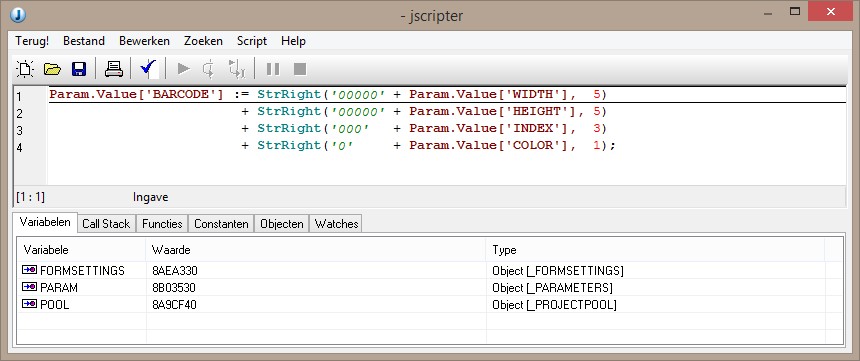Sort by the Type column header

click(x=655, y=250)
